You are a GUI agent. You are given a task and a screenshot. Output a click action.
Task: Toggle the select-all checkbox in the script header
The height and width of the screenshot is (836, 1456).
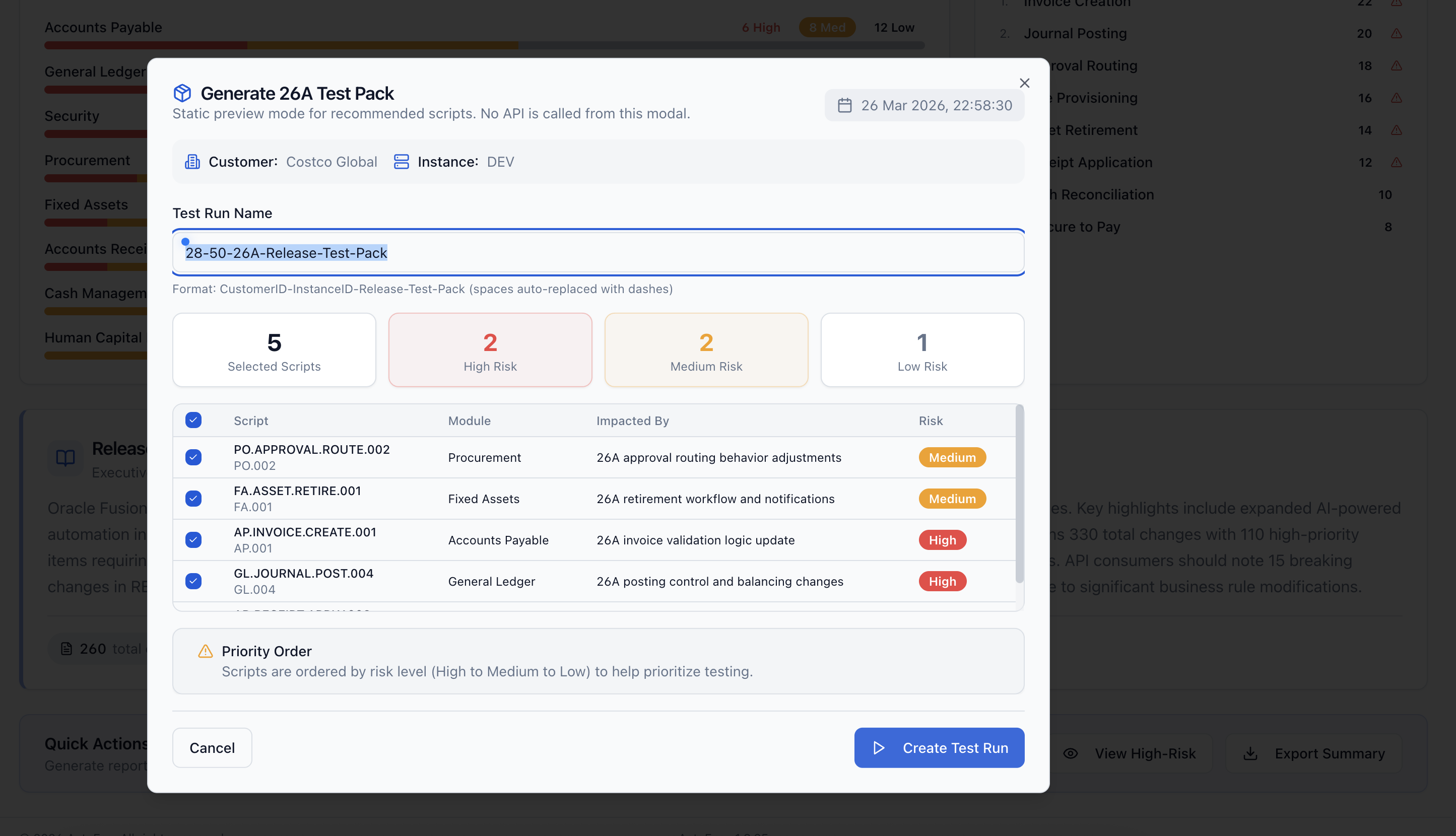coord(193,420)
